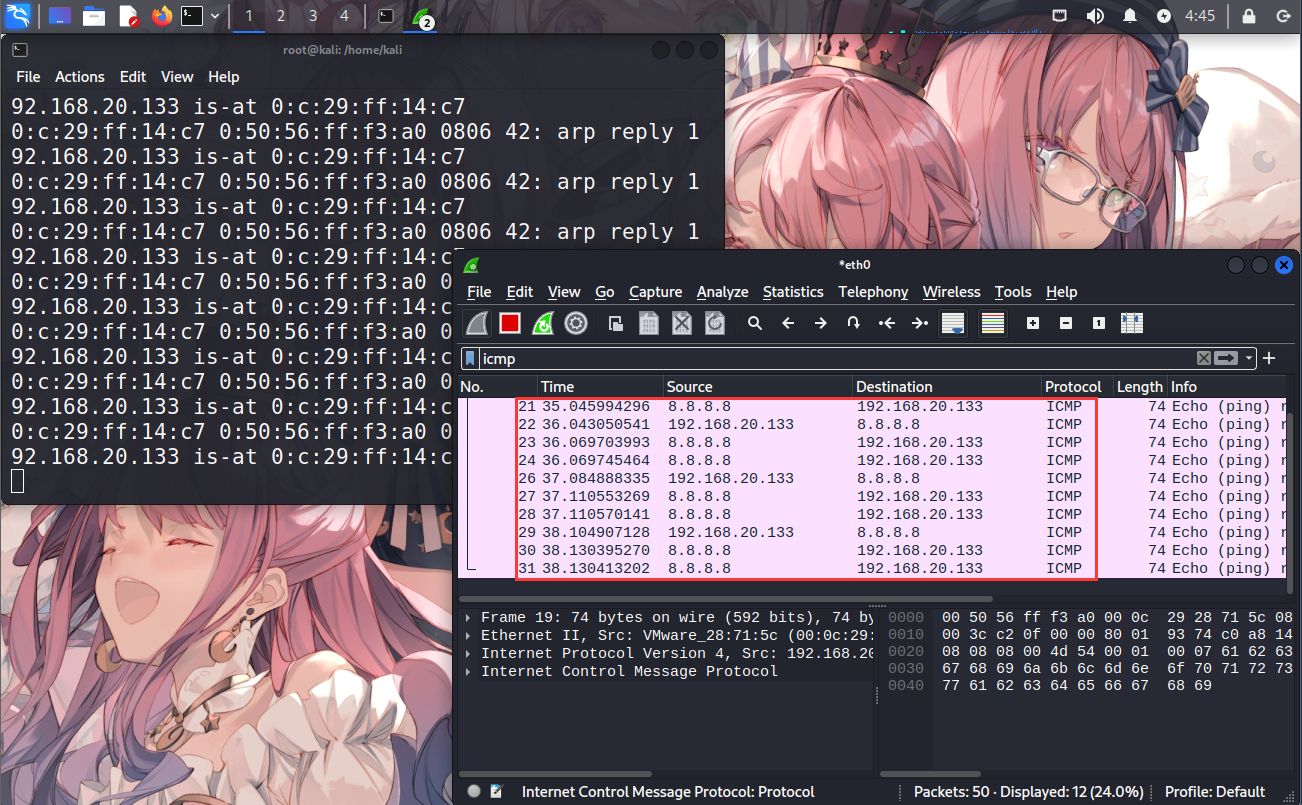The height and width of the screenshot is (805, 1302).
Task: Save the capture file in Wireshark toolbar
Action: [x=649, y=323]
